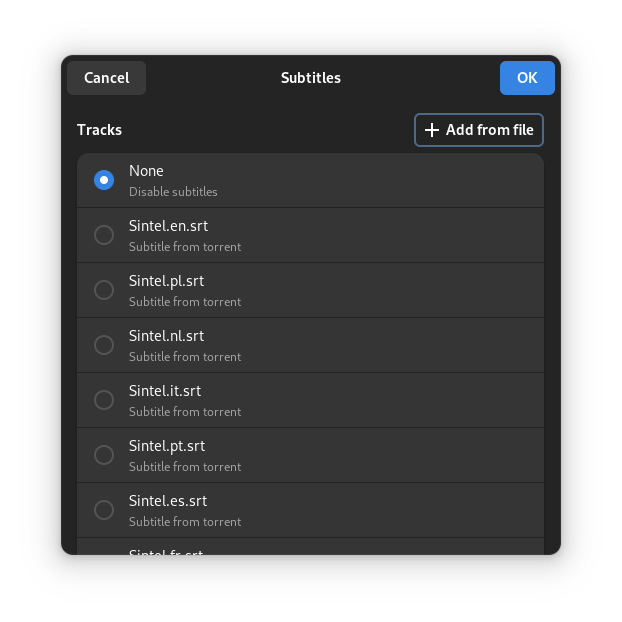Click the Sintel.it.srt track name text
Image resolution: width=622 pixels, height=622 pixels.
pyautogui.click(x=165, y=391)
